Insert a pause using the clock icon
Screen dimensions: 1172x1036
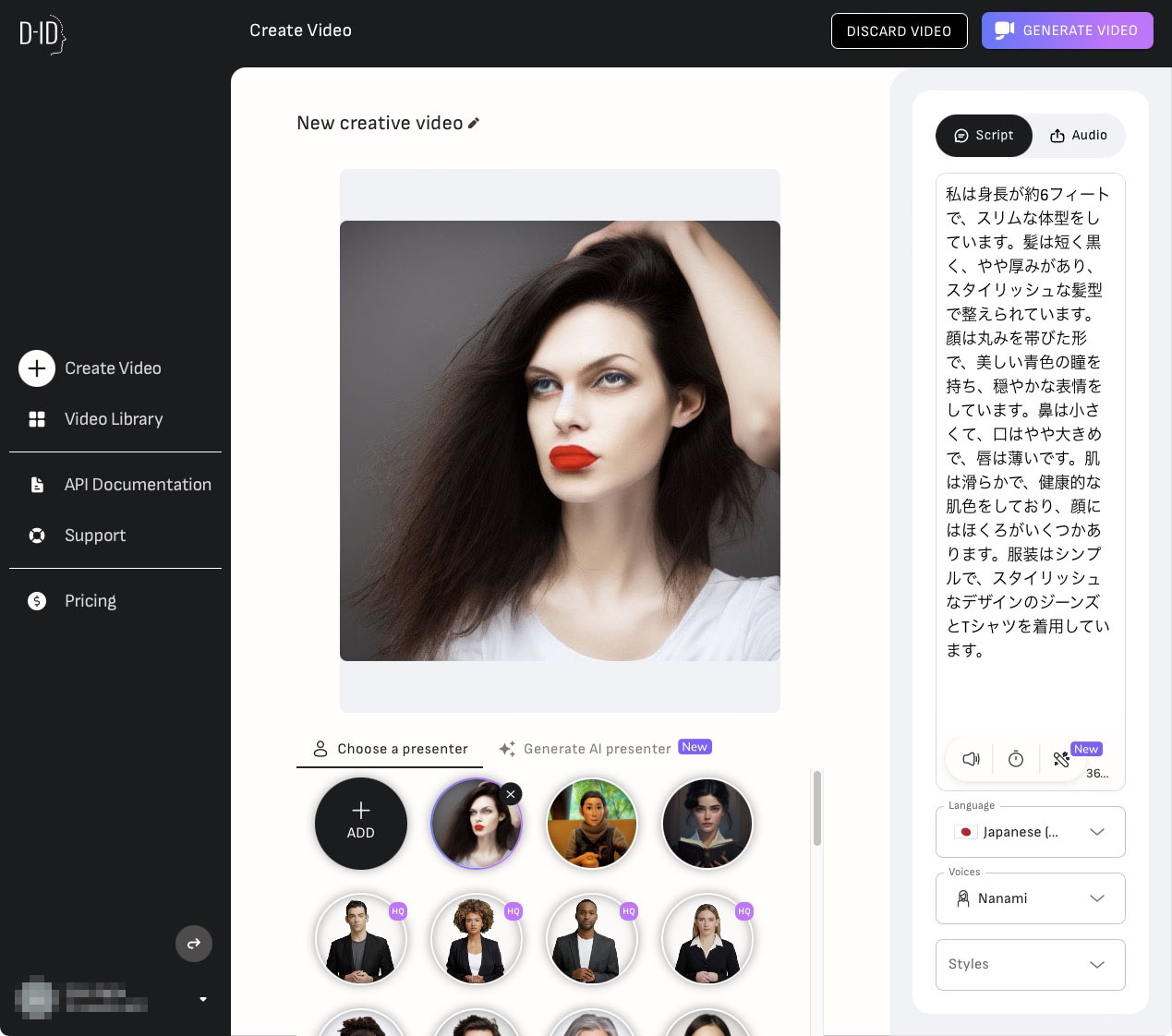(1016, 759)
